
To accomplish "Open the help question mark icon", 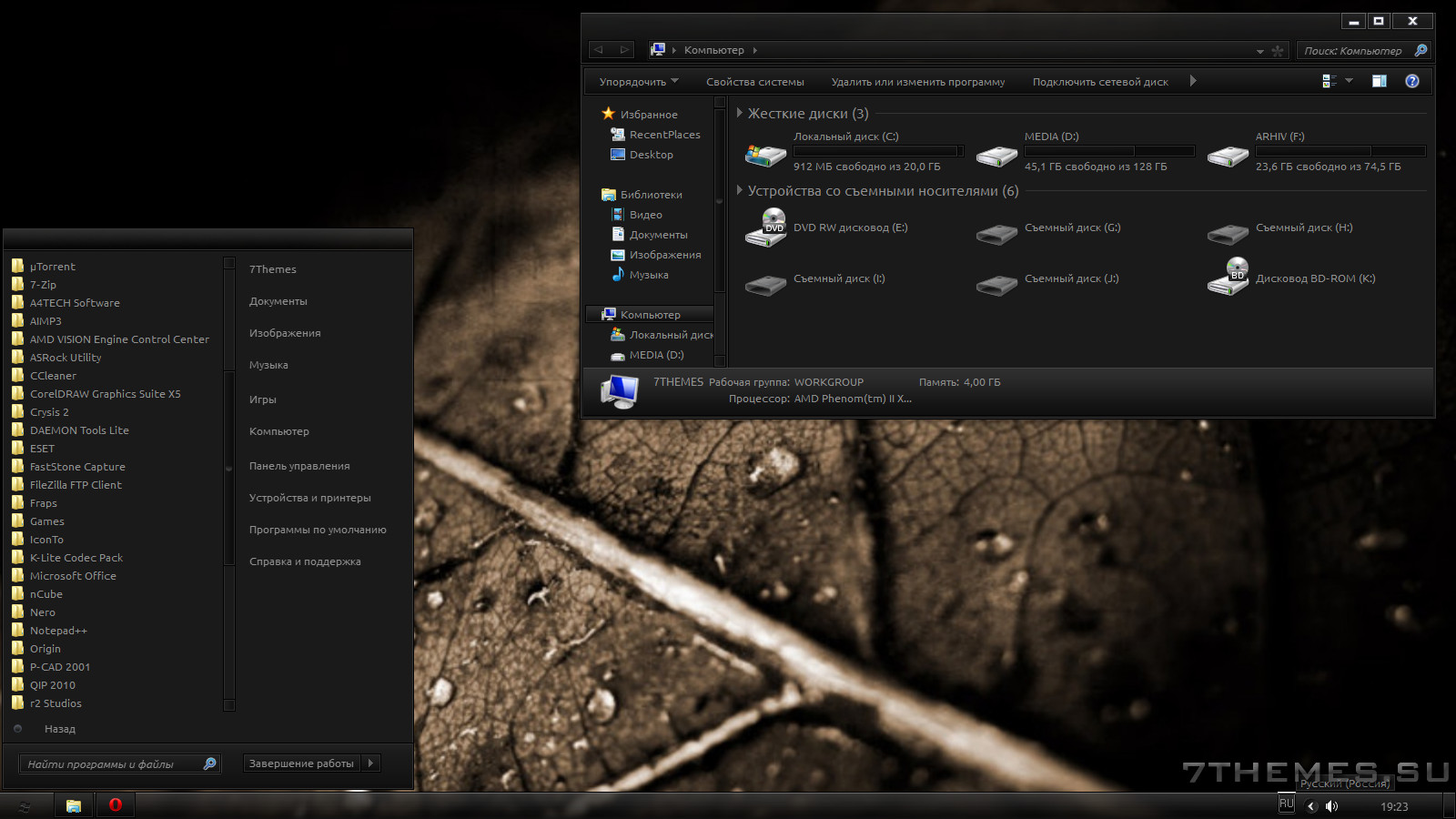I will pyautogui.click(x=1411, y=81).
